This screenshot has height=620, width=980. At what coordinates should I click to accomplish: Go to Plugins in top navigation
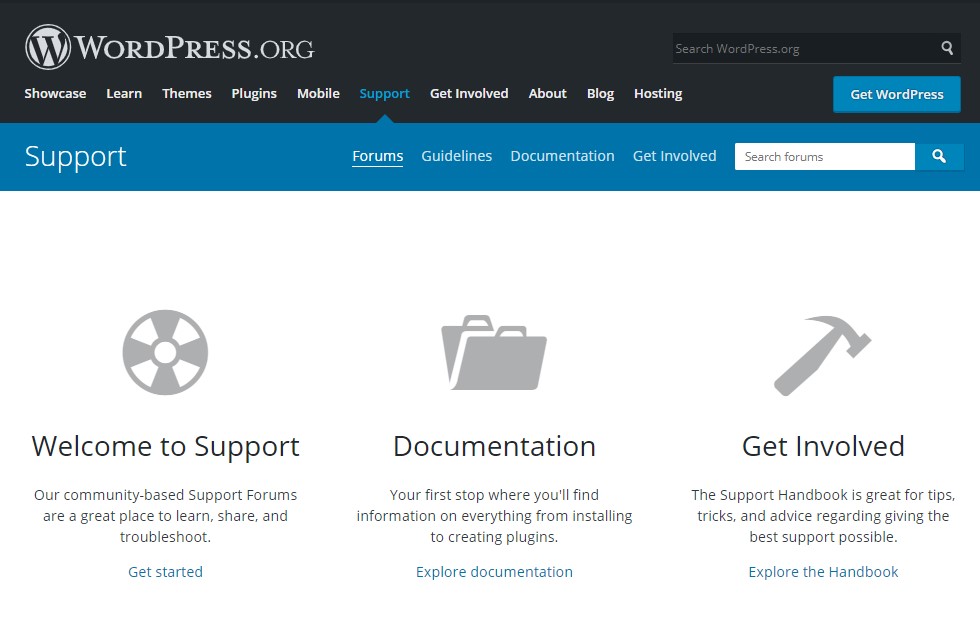(x=254, y=94)
